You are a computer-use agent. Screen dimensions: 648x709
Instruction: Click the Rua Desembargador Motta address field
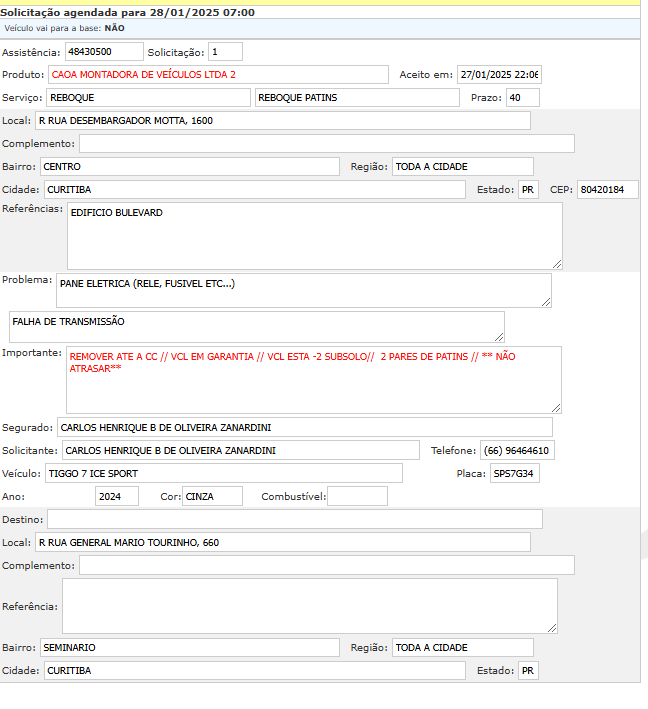pyautogui.click(x=282, y=121)
